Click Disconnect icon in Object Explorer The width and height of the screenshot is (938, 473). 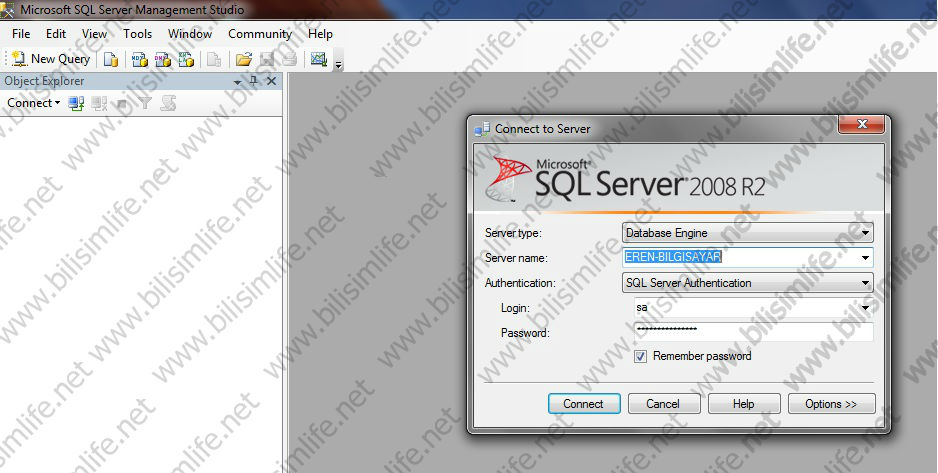click(99, 103)
